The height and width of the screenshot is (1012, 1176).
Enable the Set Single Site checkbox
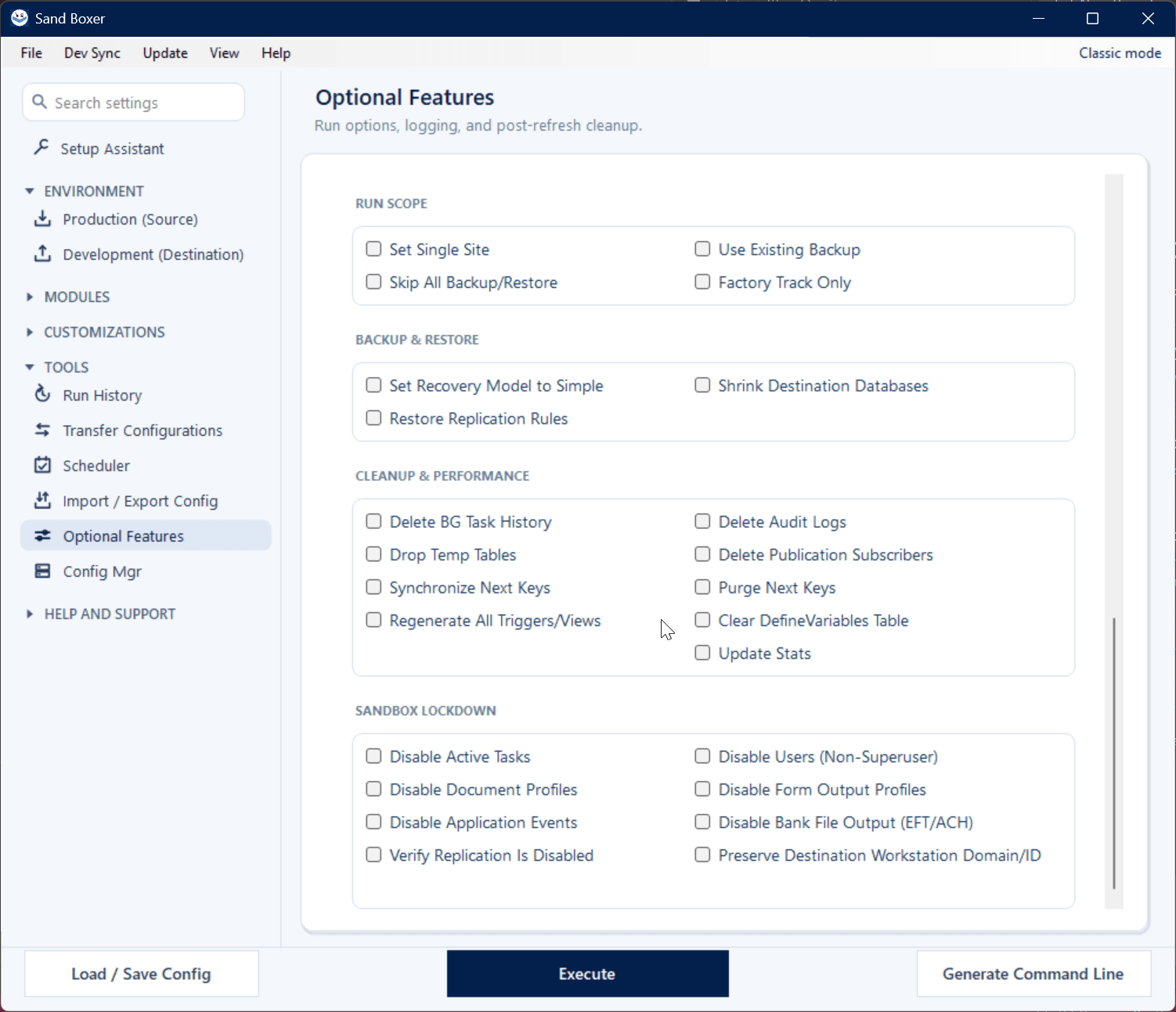pos(373,249)
